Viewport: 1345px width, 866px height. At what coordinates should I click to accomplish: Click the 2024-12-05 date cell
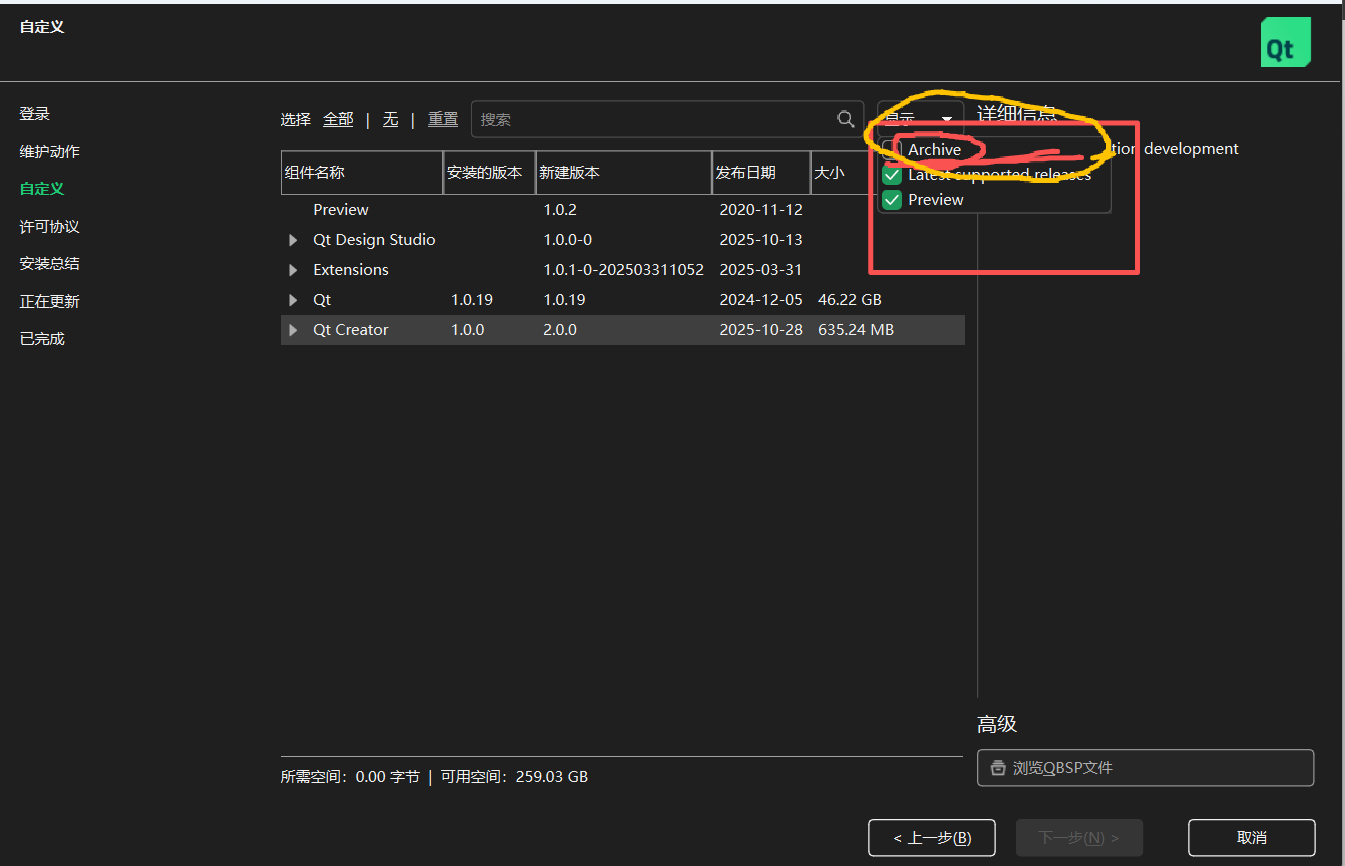coord(761,300)
